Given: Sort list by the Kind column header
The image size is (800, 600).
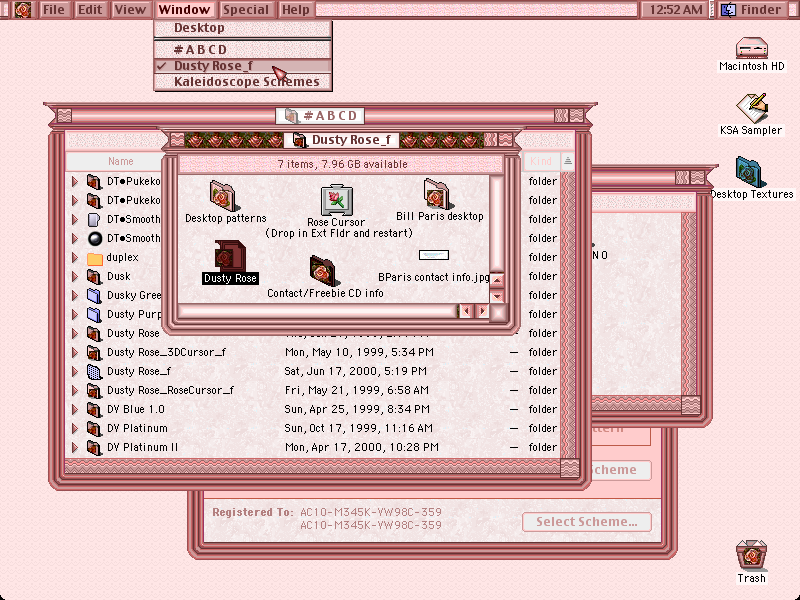Looking at the screenshot, I should tap(541, 161).
